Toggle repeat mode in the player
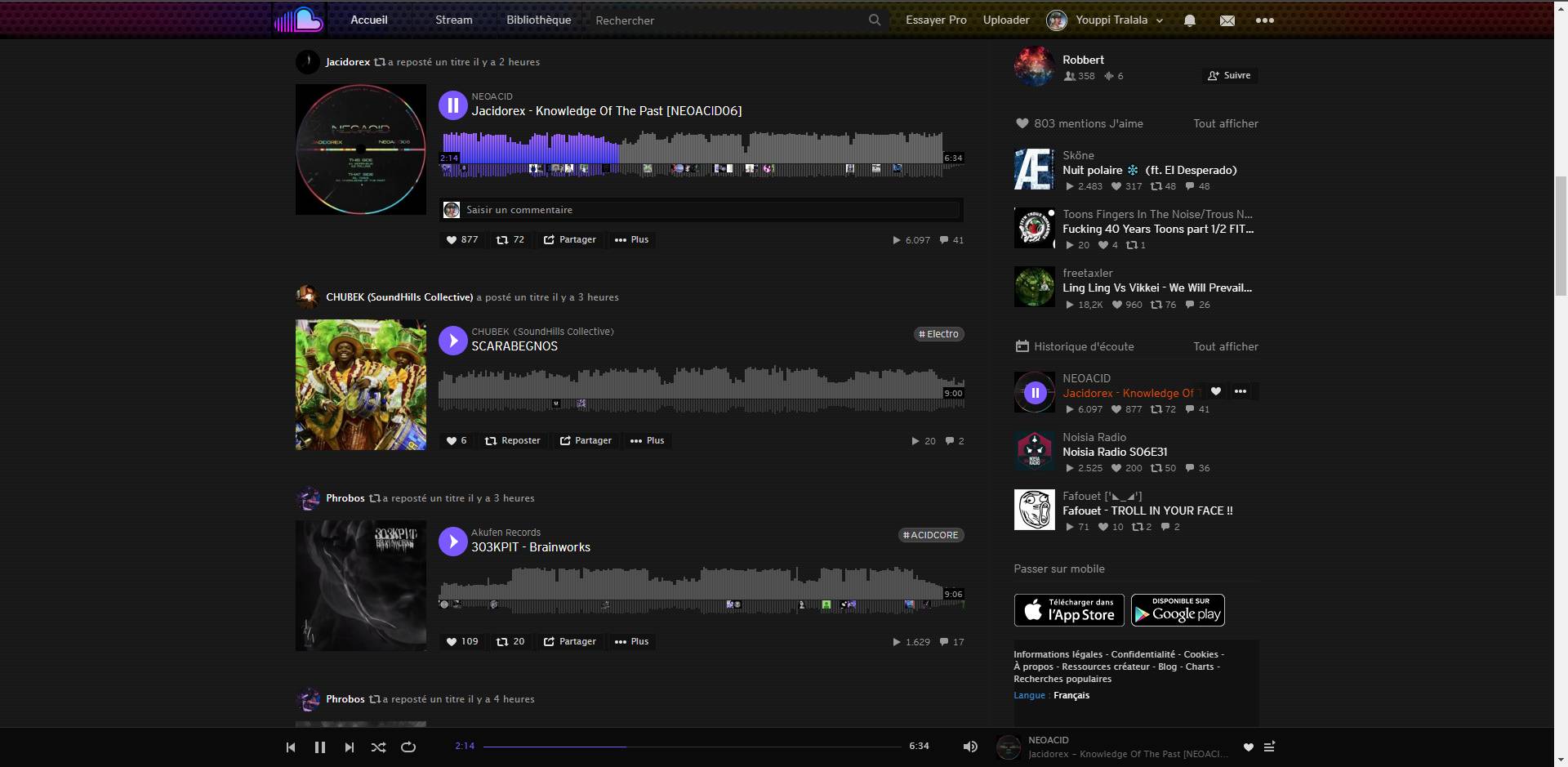 (x=408, y=747)
